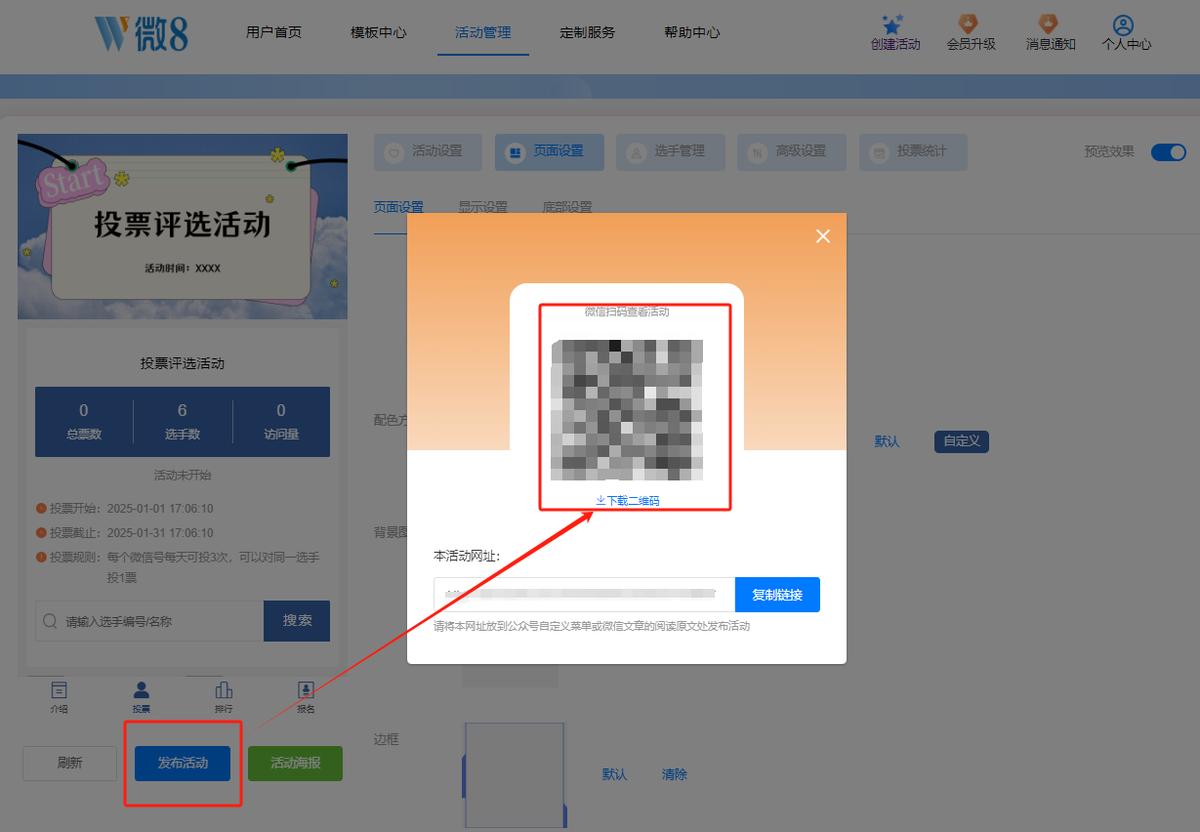Choose 默认 next to 自定义
This screenshot has height=832, width=1200.
tap(887, 441)
